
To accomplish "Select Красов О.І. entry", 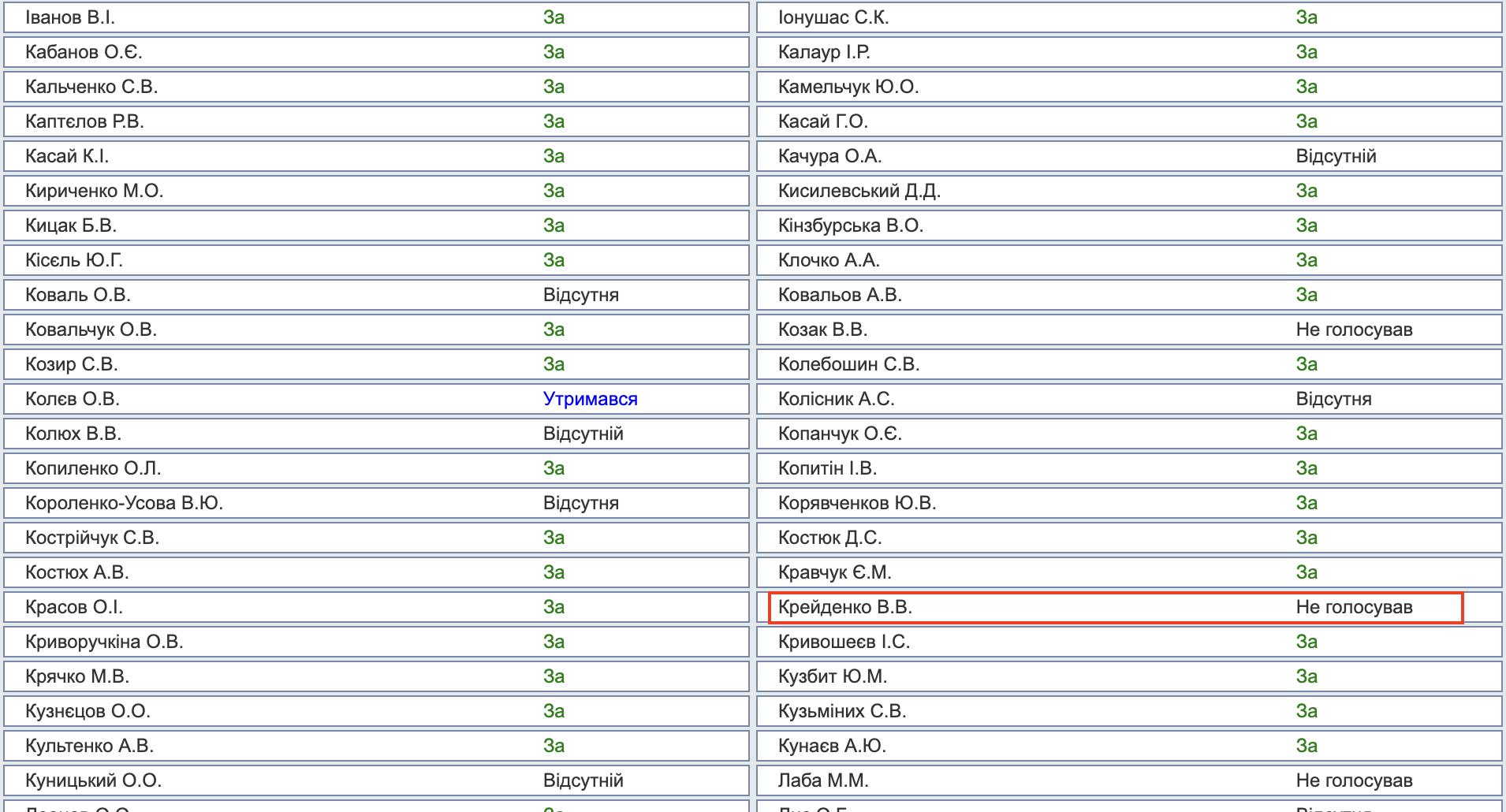I will click(x=376, y=607).
